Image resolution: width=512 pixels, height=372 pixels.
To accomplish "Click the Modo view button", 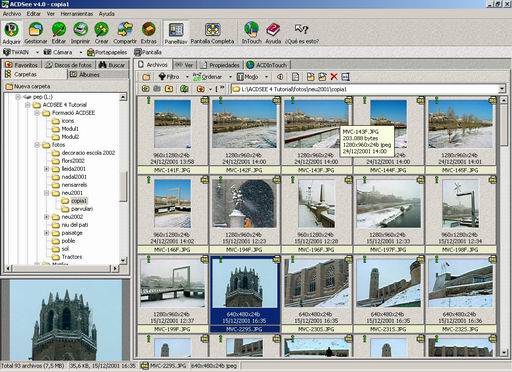I will click(248, 77).
